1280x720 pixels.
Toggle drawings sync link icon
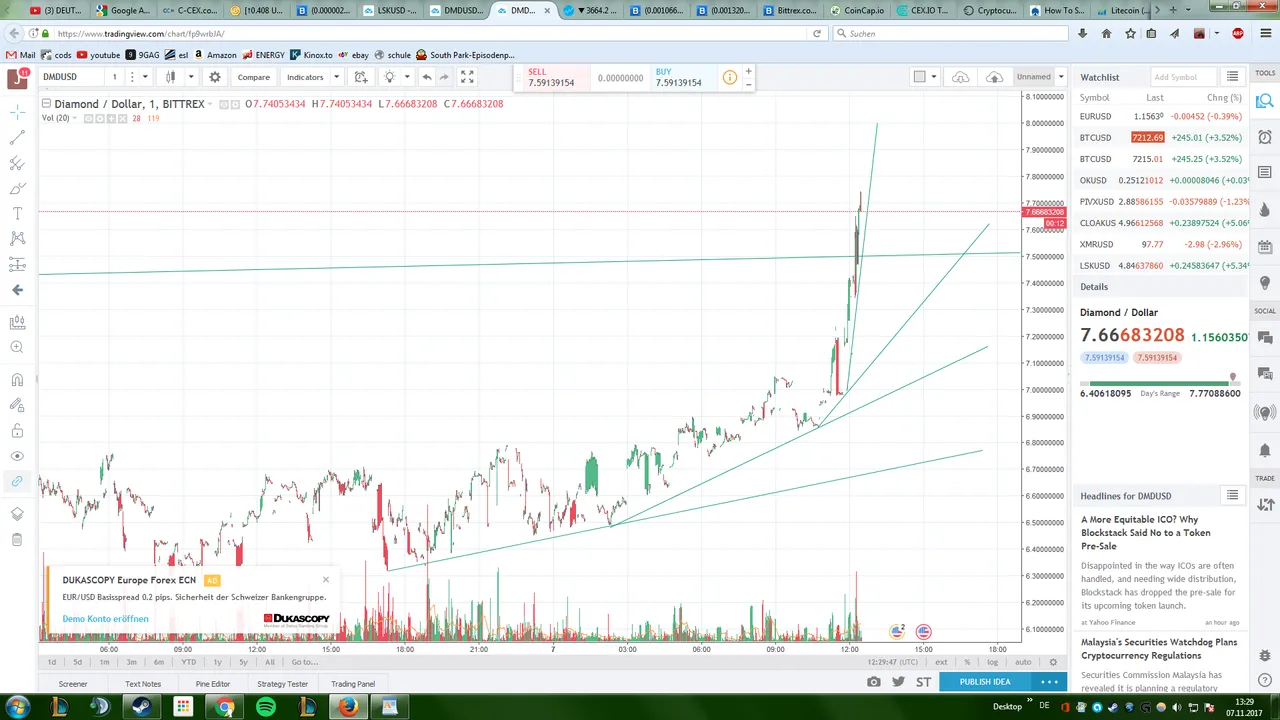click(x=17, y=481)
